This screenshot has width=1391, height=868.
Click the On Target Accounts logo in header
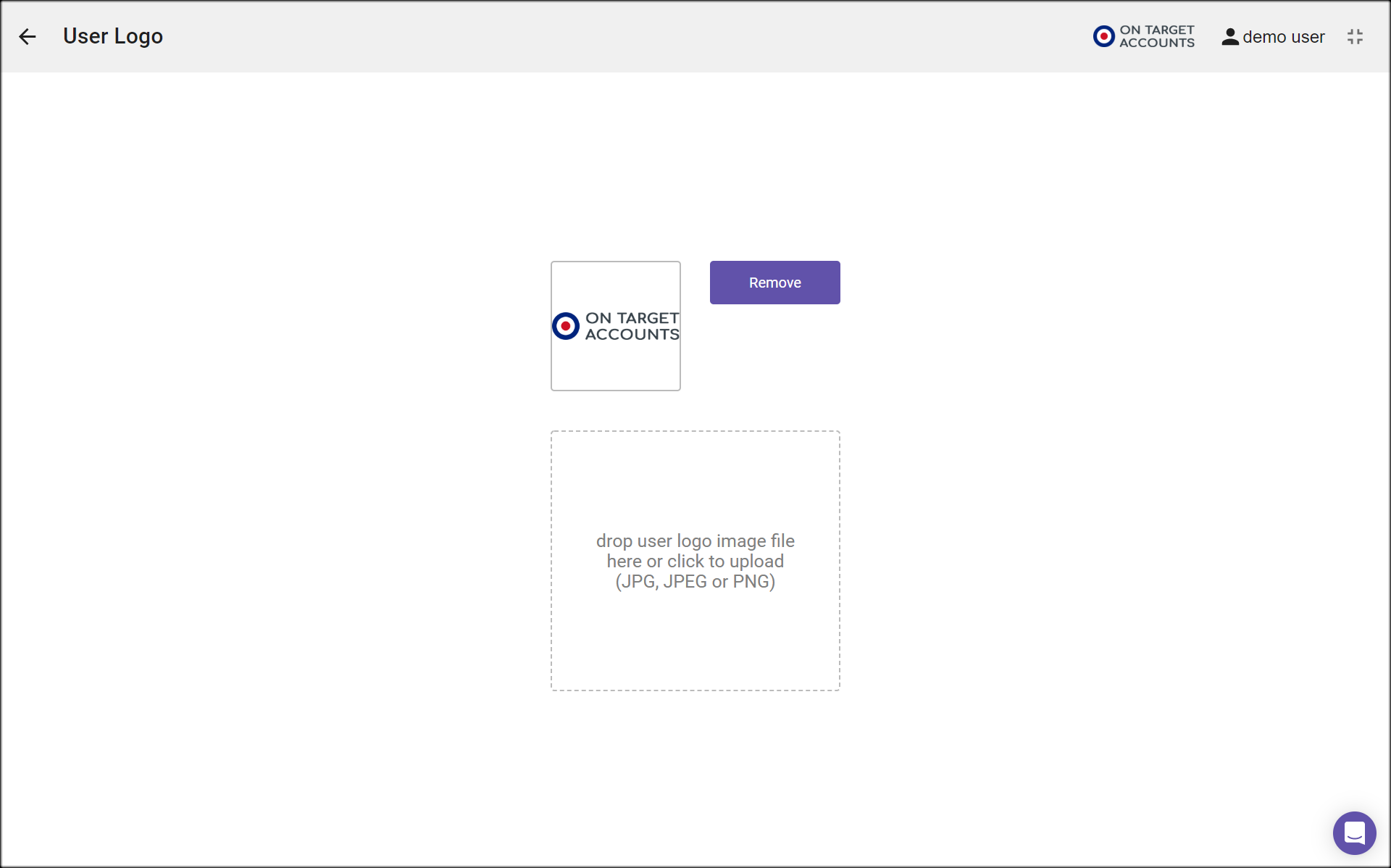point(1144,36)
